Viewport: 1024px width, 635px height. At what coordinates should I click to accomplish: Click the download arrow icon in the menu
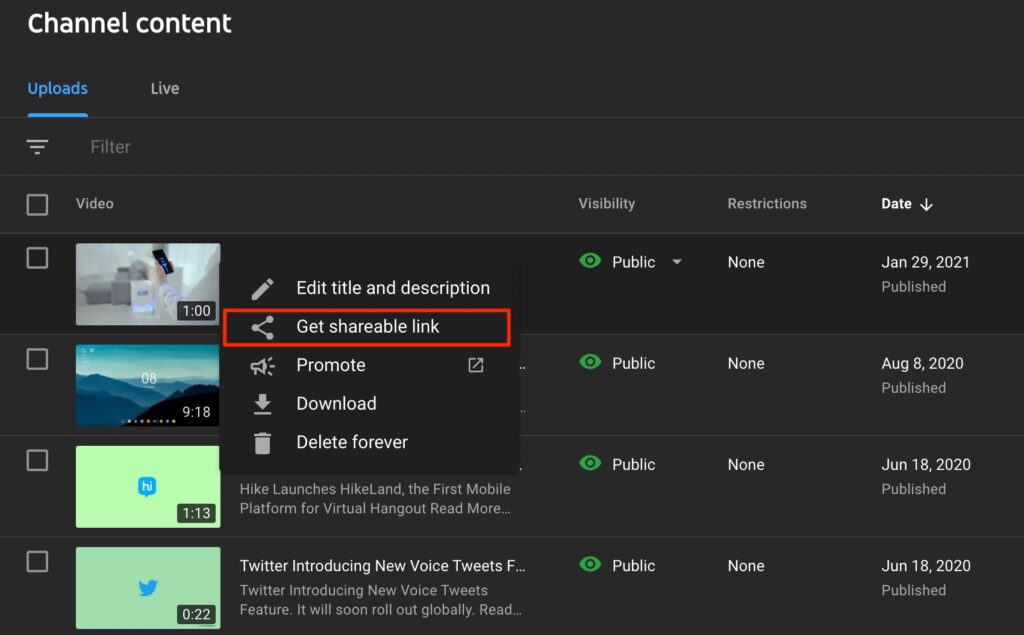pyautogui.click(x=262, y=403)
